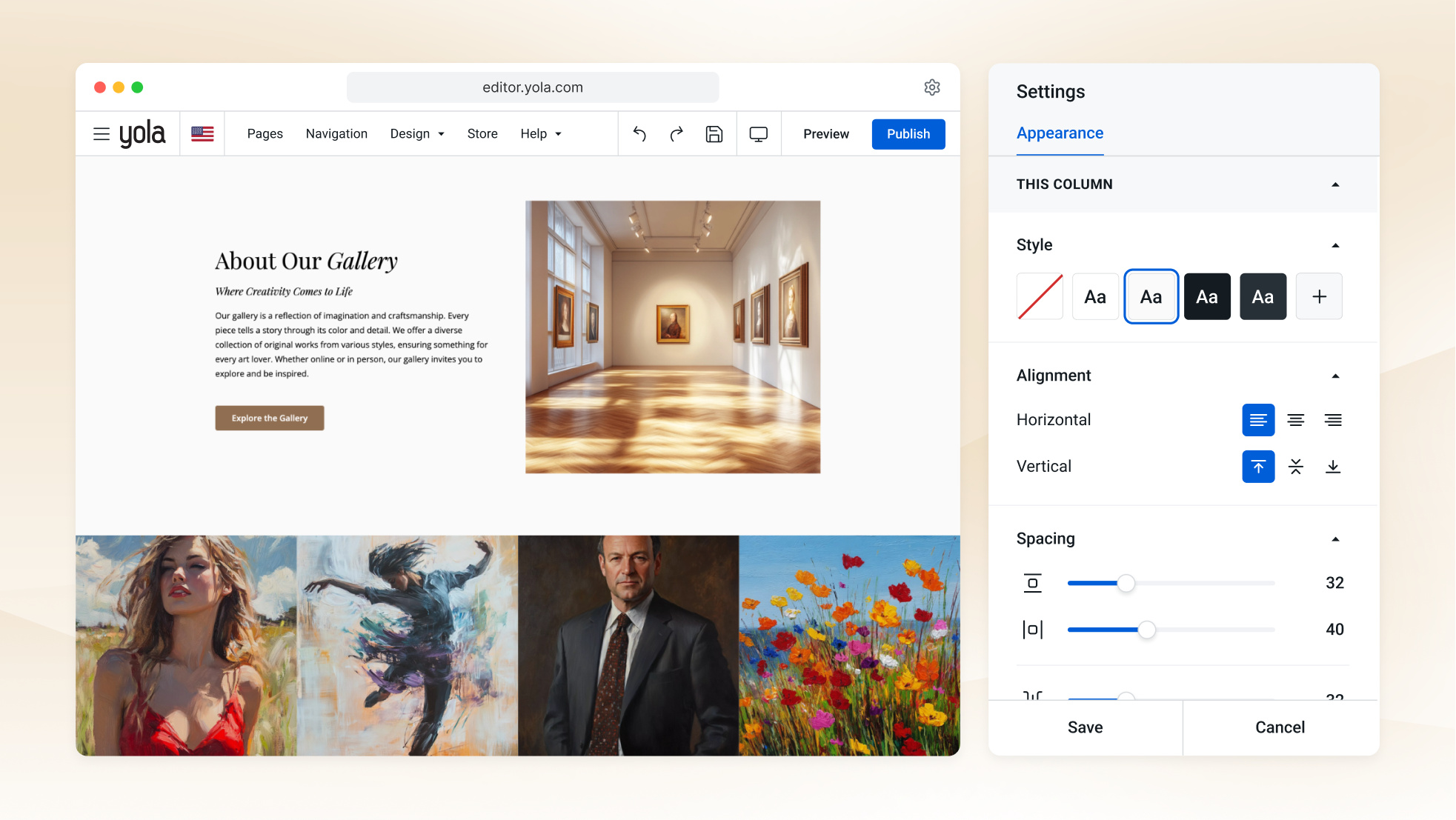Click the editor.yola.com address bar
The height and width of the screenshot is (820, 1456).
click(533, 87)
